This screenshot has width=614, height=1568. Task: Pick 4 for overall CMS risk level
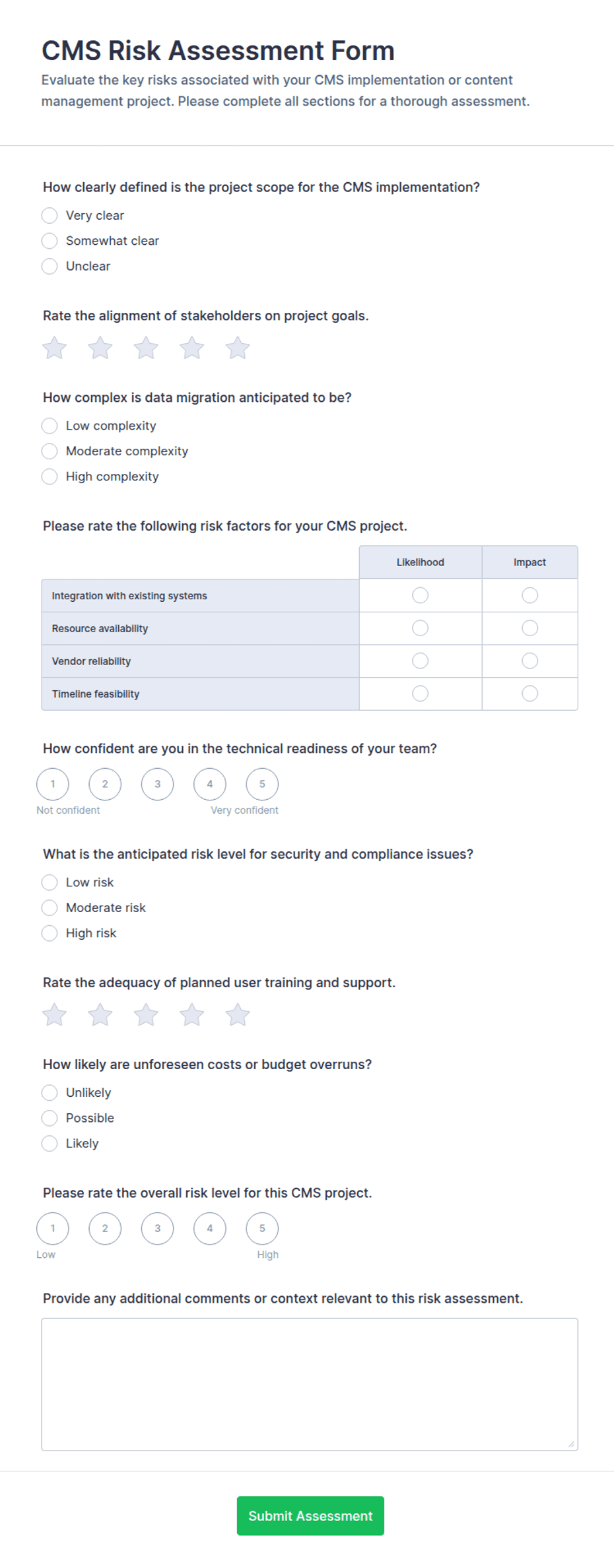(x=210, y=1228)
